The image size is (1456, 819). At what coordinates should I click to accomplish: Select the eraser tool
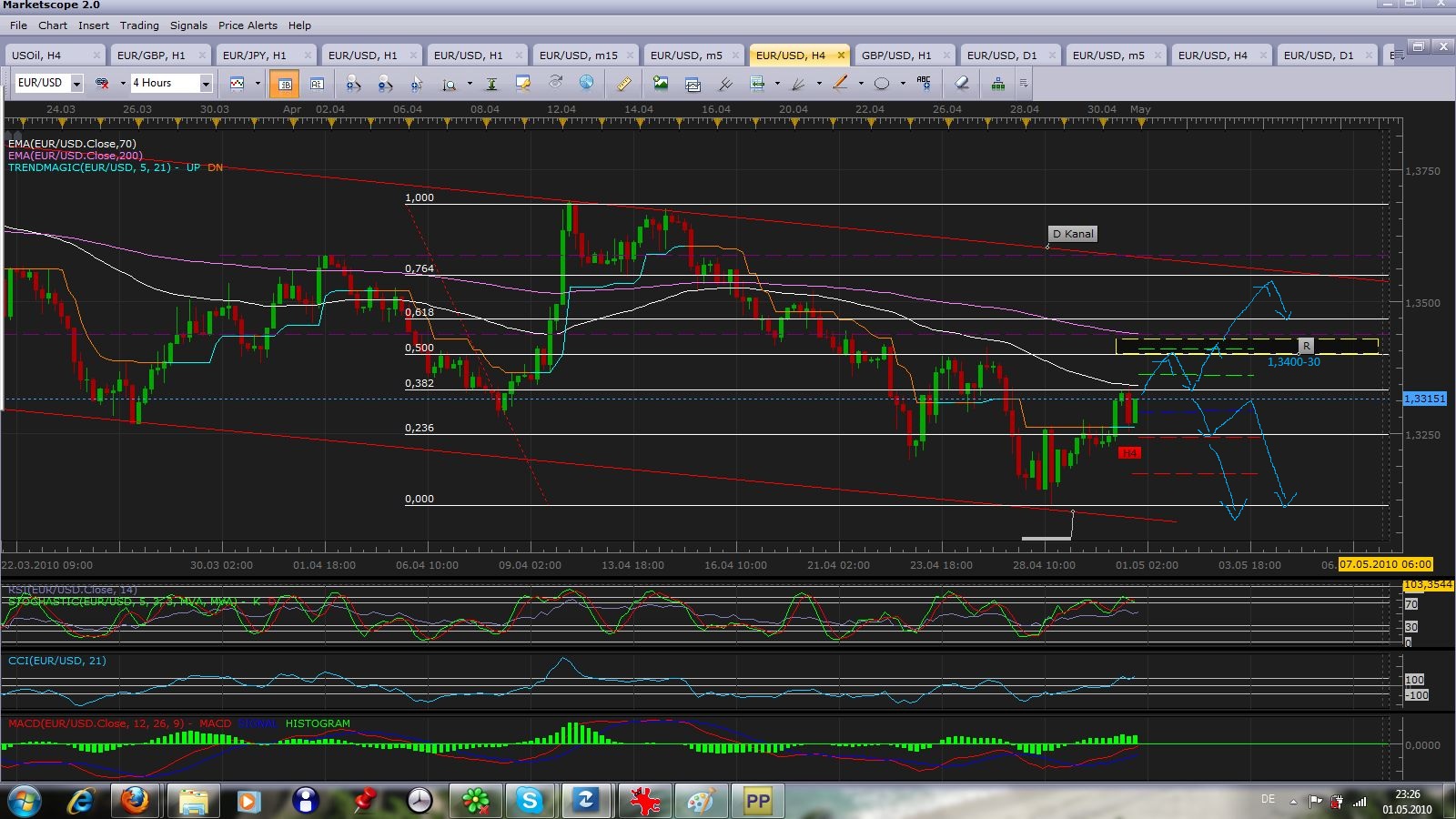click(x=962, y=84)
